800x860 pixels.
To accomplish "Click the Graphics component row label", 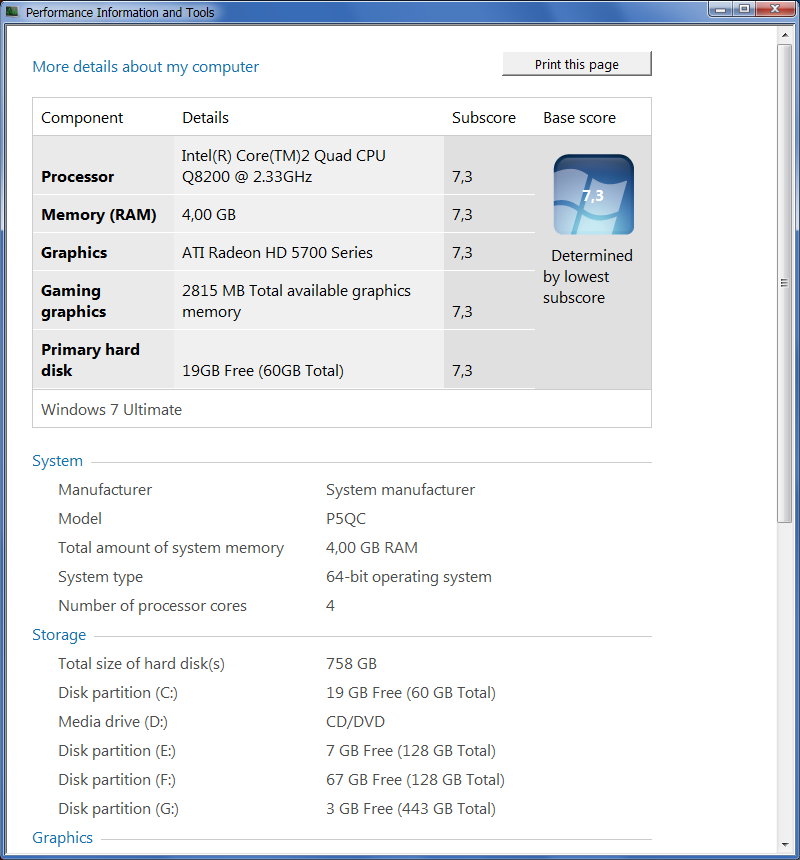I will click(x=74, y=253).
